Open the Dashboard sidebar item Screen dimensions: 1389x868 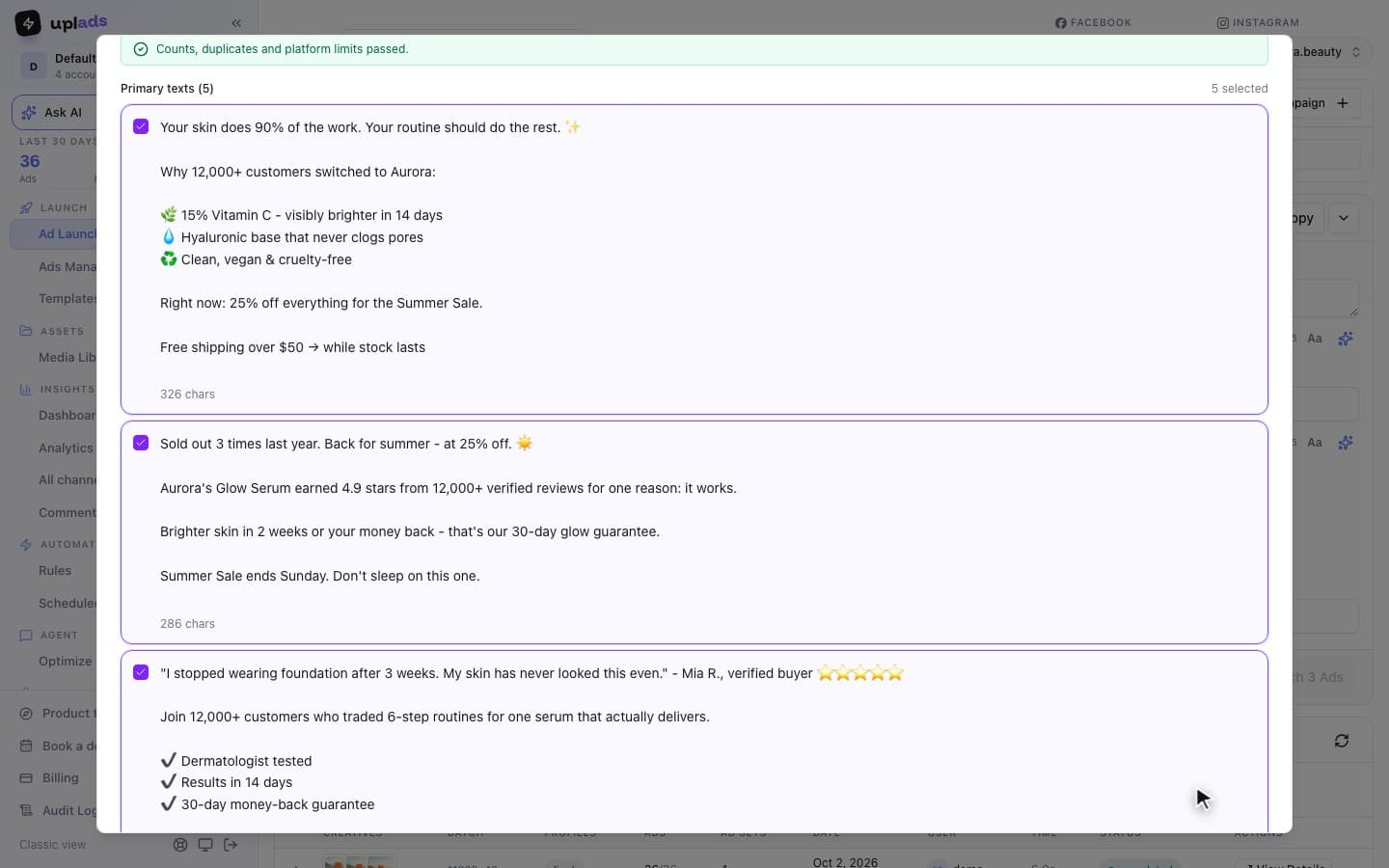coord(68,416)
